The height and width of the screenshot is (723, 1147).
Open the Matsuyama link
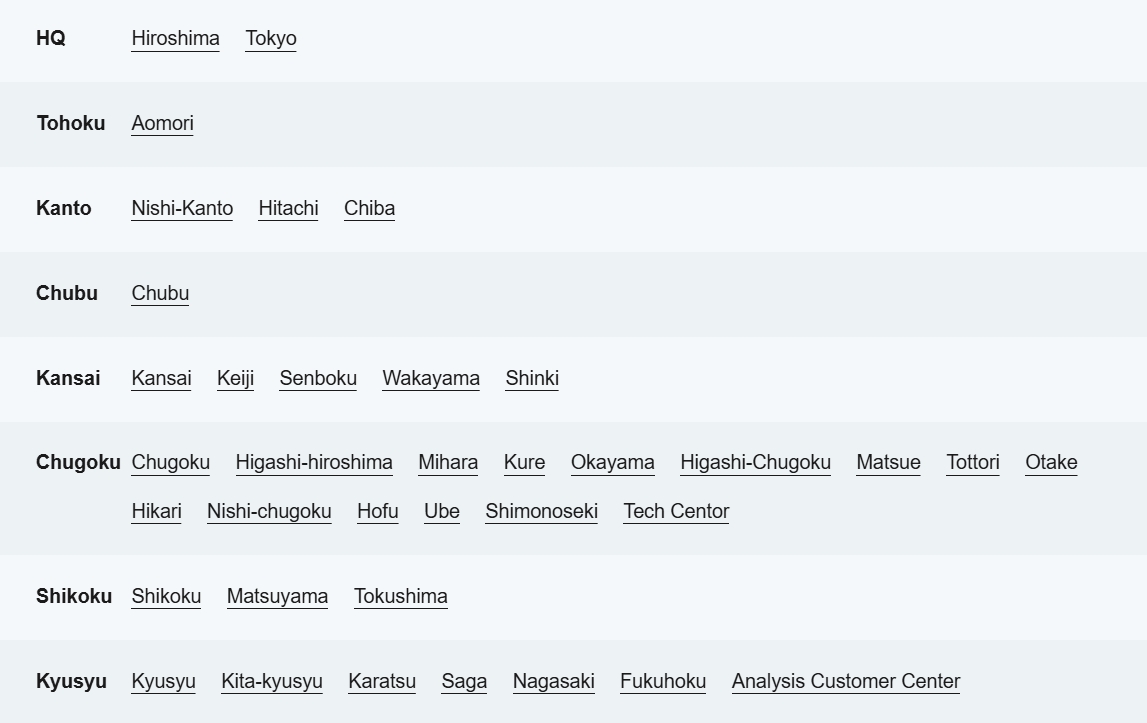click(x=277, y=596)
